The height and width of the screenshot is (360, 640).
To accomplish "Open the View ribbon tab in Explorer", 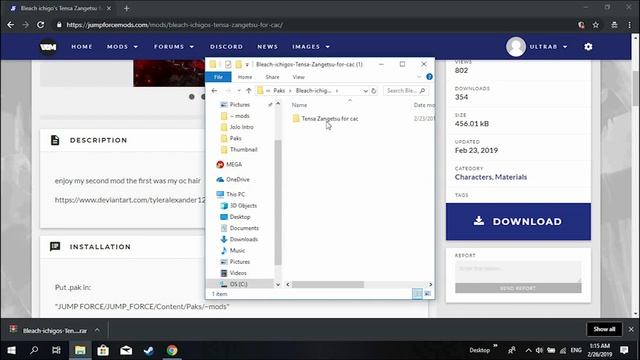I will pyautogui.click(x=298, y=77).
